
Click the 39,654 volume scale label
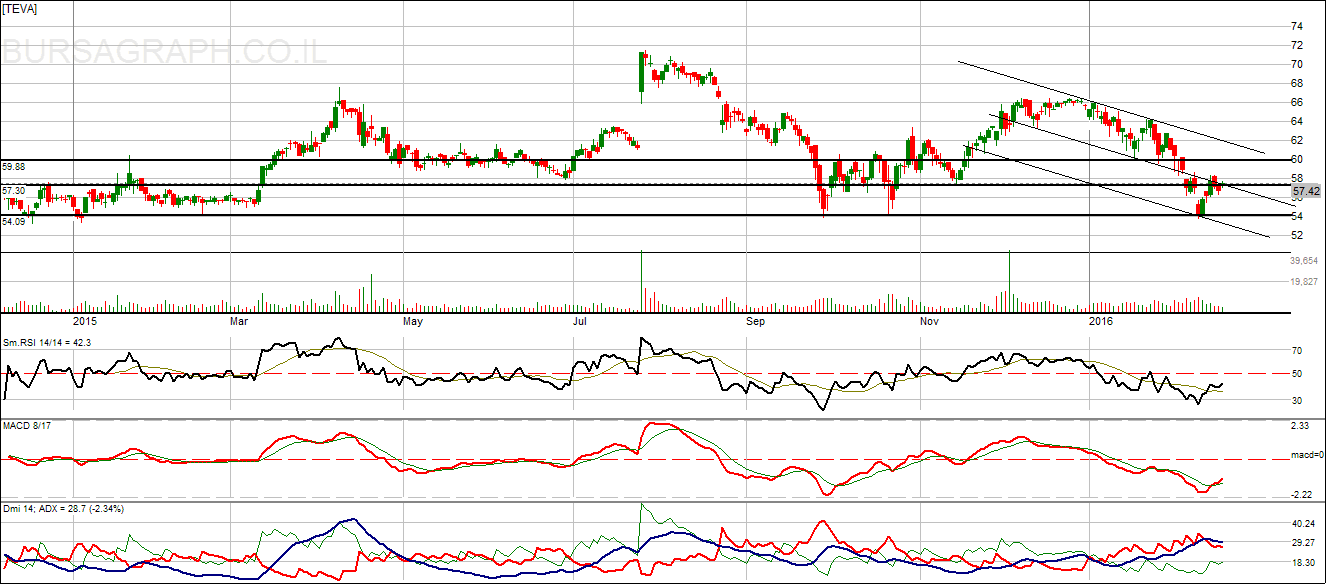point(1305,260)
